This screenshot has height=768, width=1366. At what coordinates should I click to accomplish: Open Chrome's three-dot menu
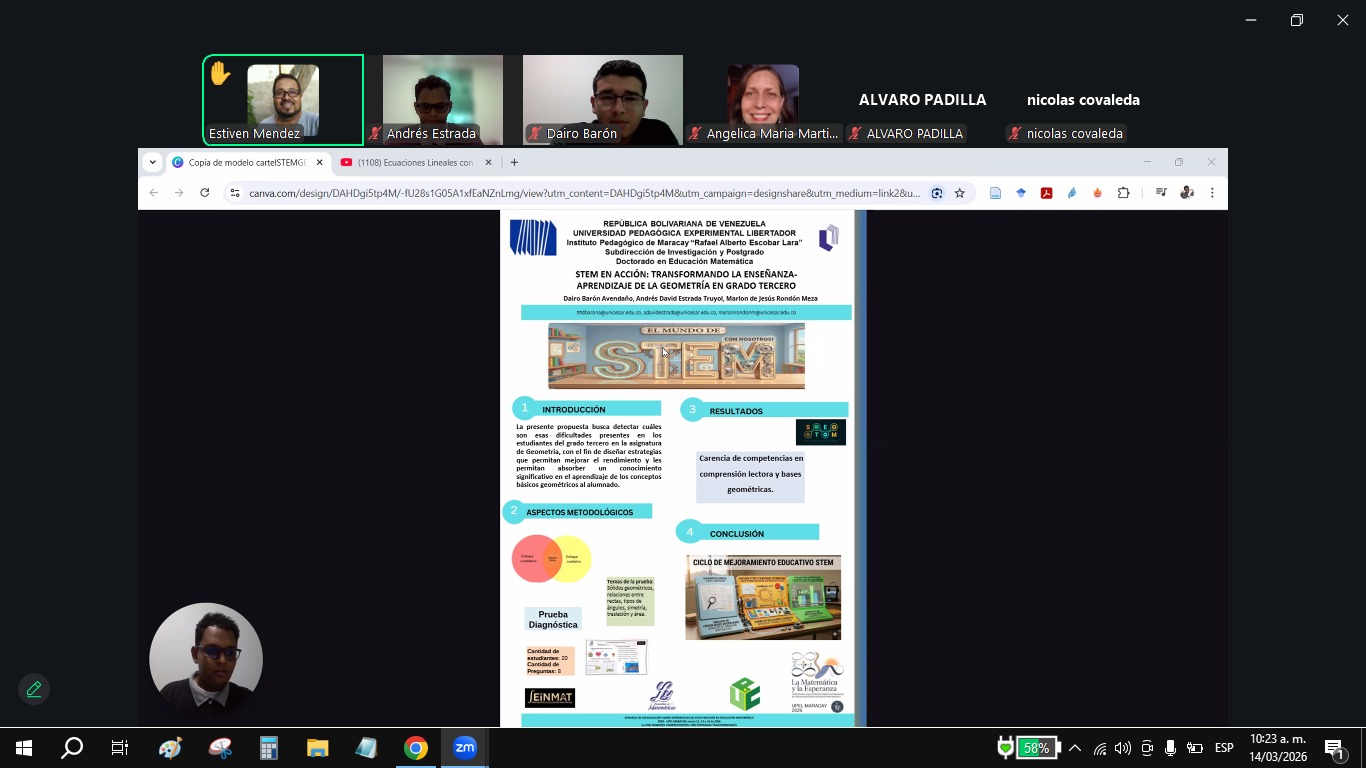[x=1212, y=193]
